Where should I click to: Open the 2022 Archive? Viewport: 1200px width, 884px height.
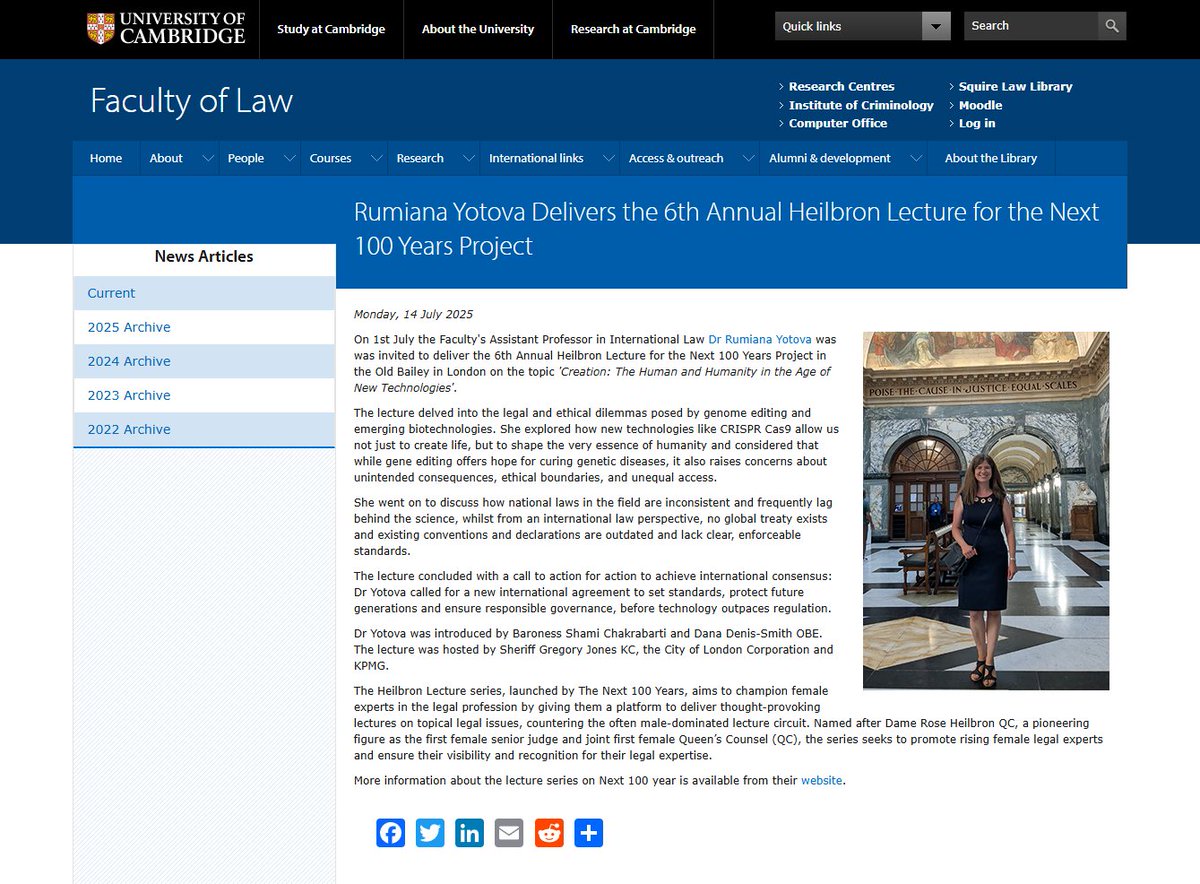[204, 429]
